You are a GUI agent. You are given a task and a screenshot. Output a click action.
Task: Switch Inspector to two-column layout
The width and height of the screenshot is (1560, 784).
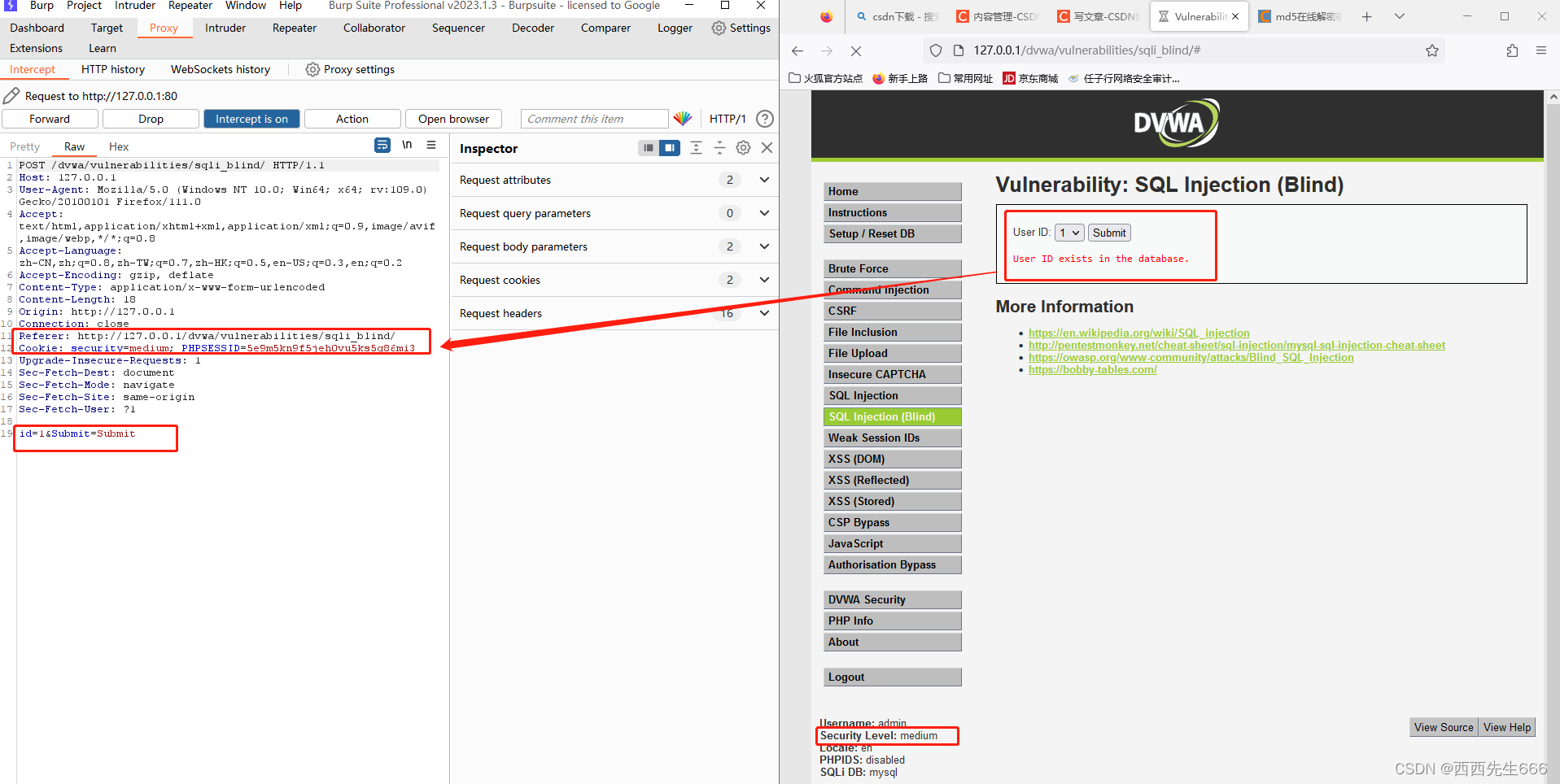pyautogui.click(x=670, y=148)
